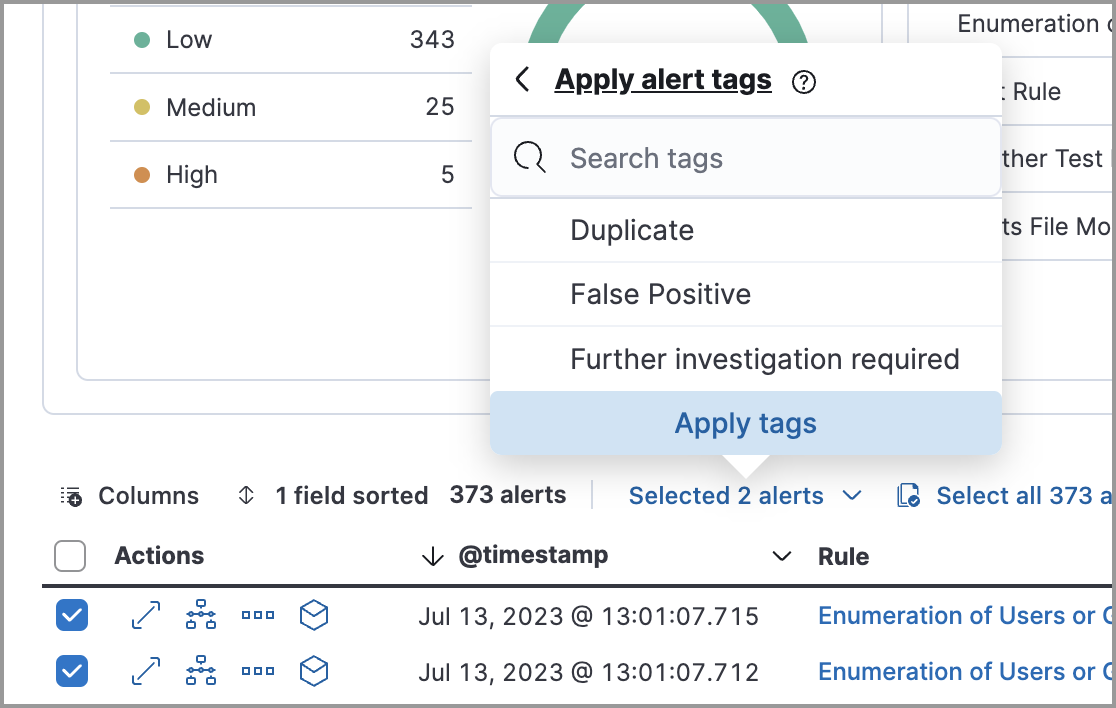Screen dimensions: 1116x708
Task: Click the timestamp descending sort arrow
Action: click(432, 555)
